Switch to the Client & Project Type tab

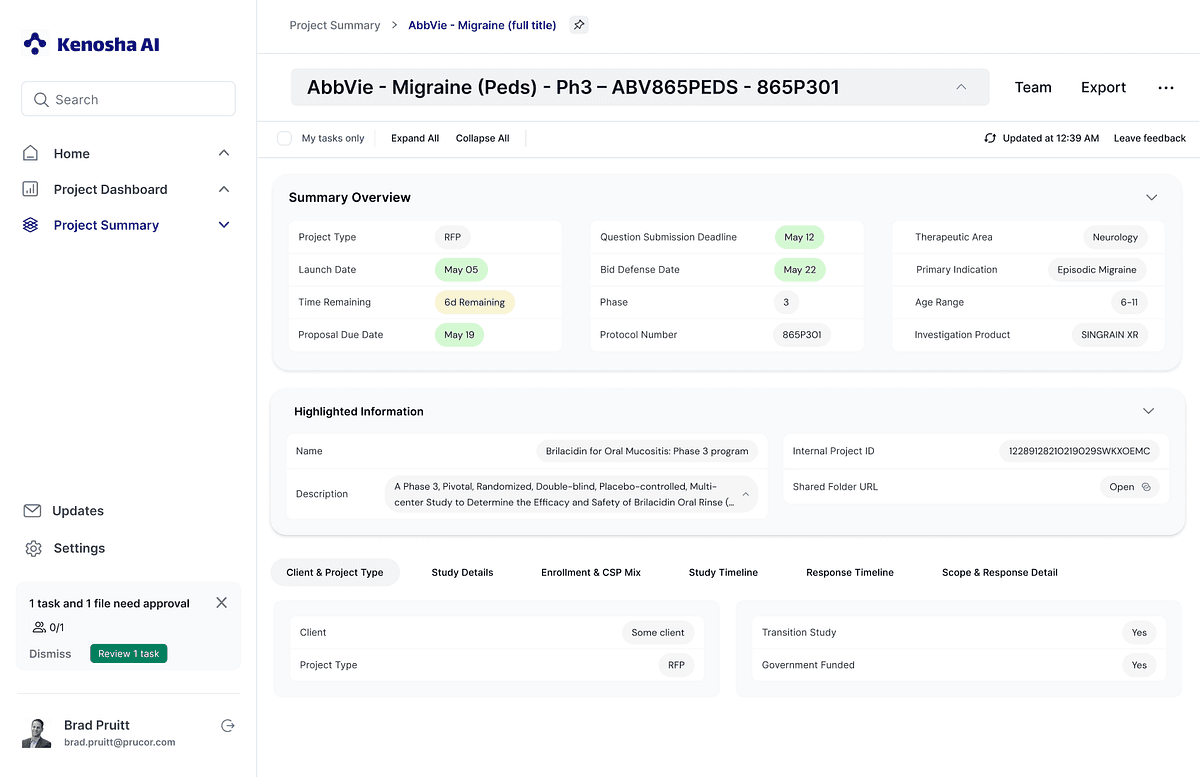pyautogui.click(x=335, y=572)
